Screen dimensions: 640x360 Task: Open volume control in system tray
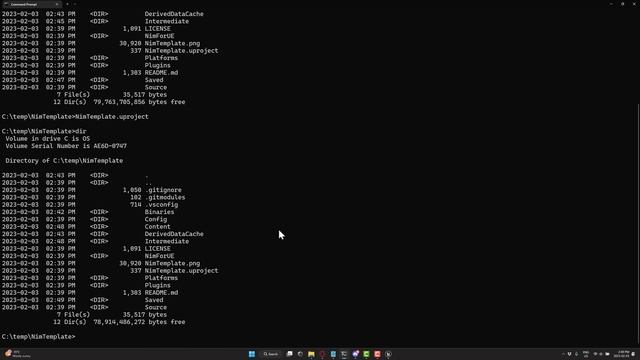(601, 354)
